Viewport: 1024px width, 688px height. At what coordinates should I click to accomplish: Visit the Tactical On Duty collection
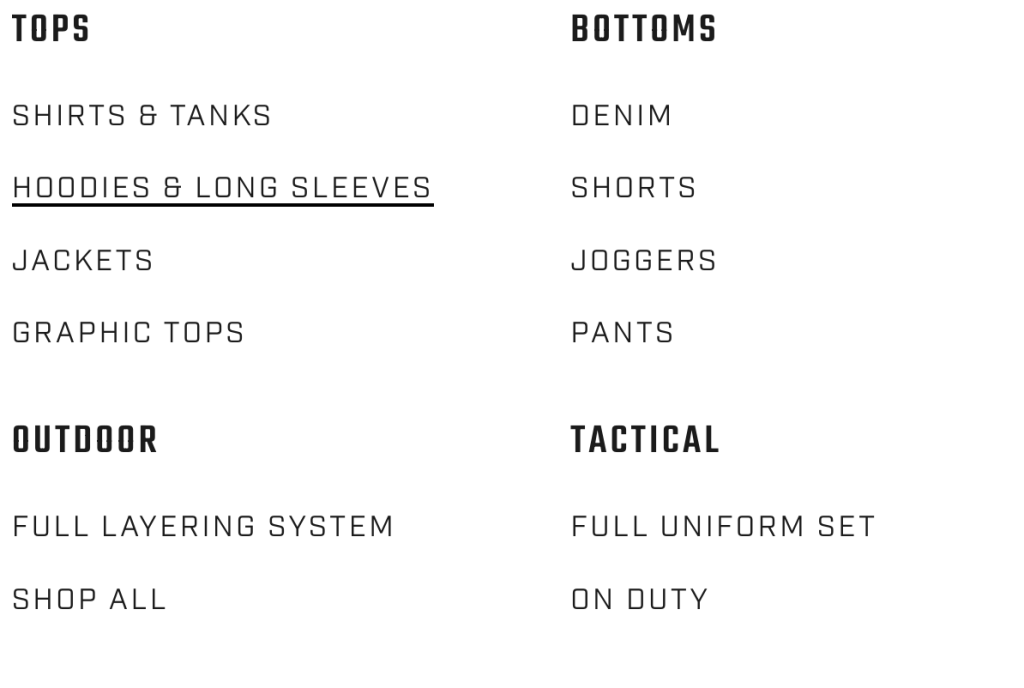(639, 599)
